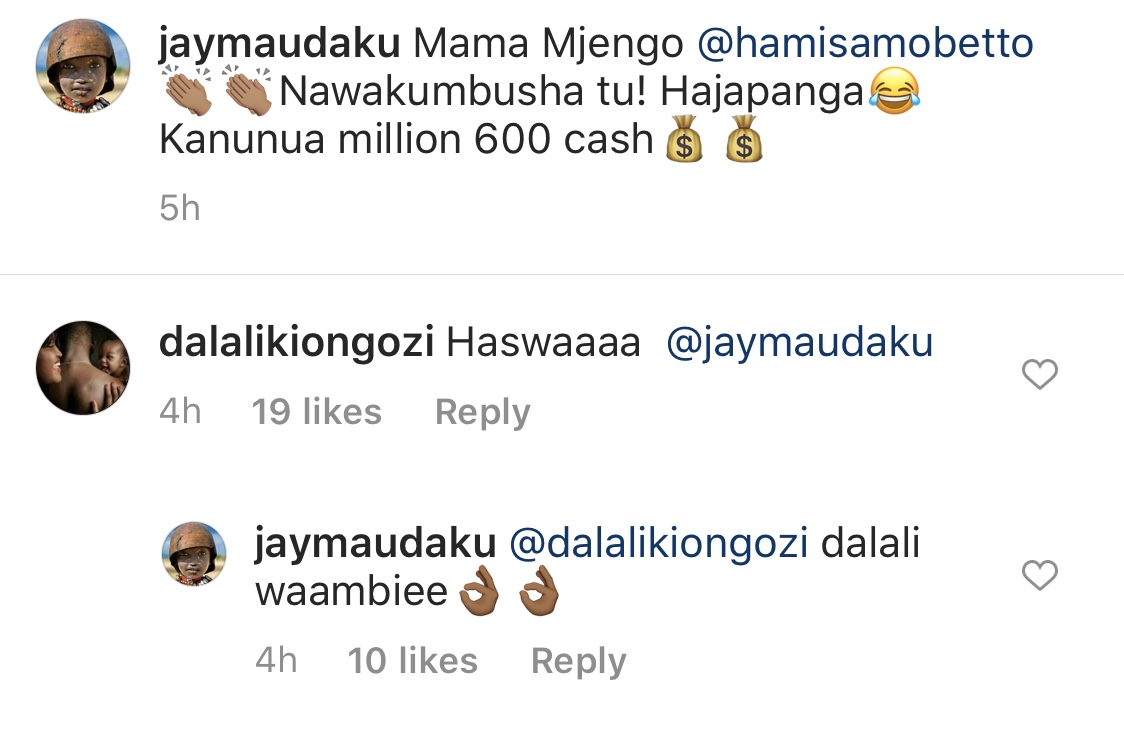Open the mentioned @hamisamobetto profile

pos(865,43)
